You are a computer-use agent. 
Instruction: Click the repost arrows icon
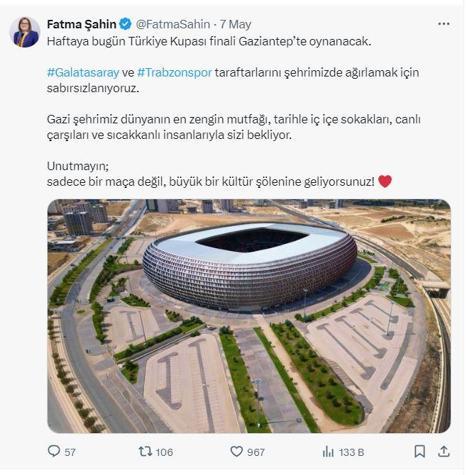pyautogui.click(x=145, y=452)
